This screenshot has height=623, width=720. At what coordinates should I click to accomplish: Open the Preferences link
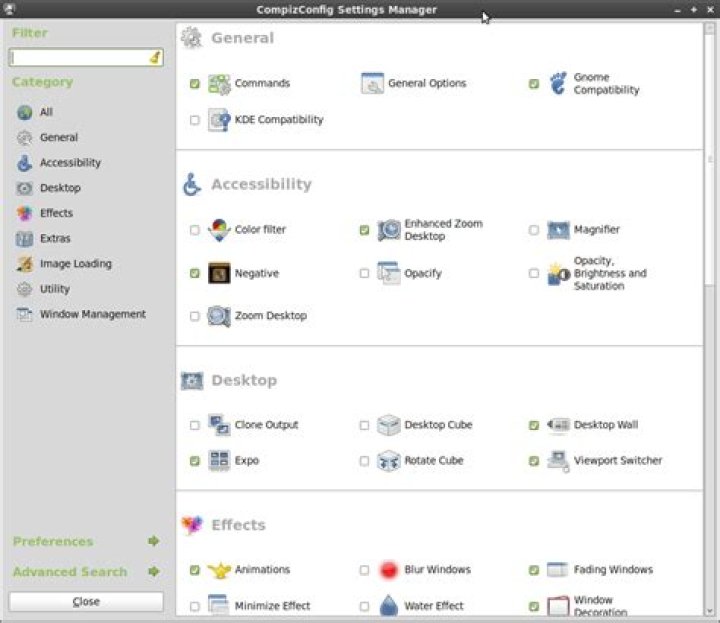pos(53,541)
